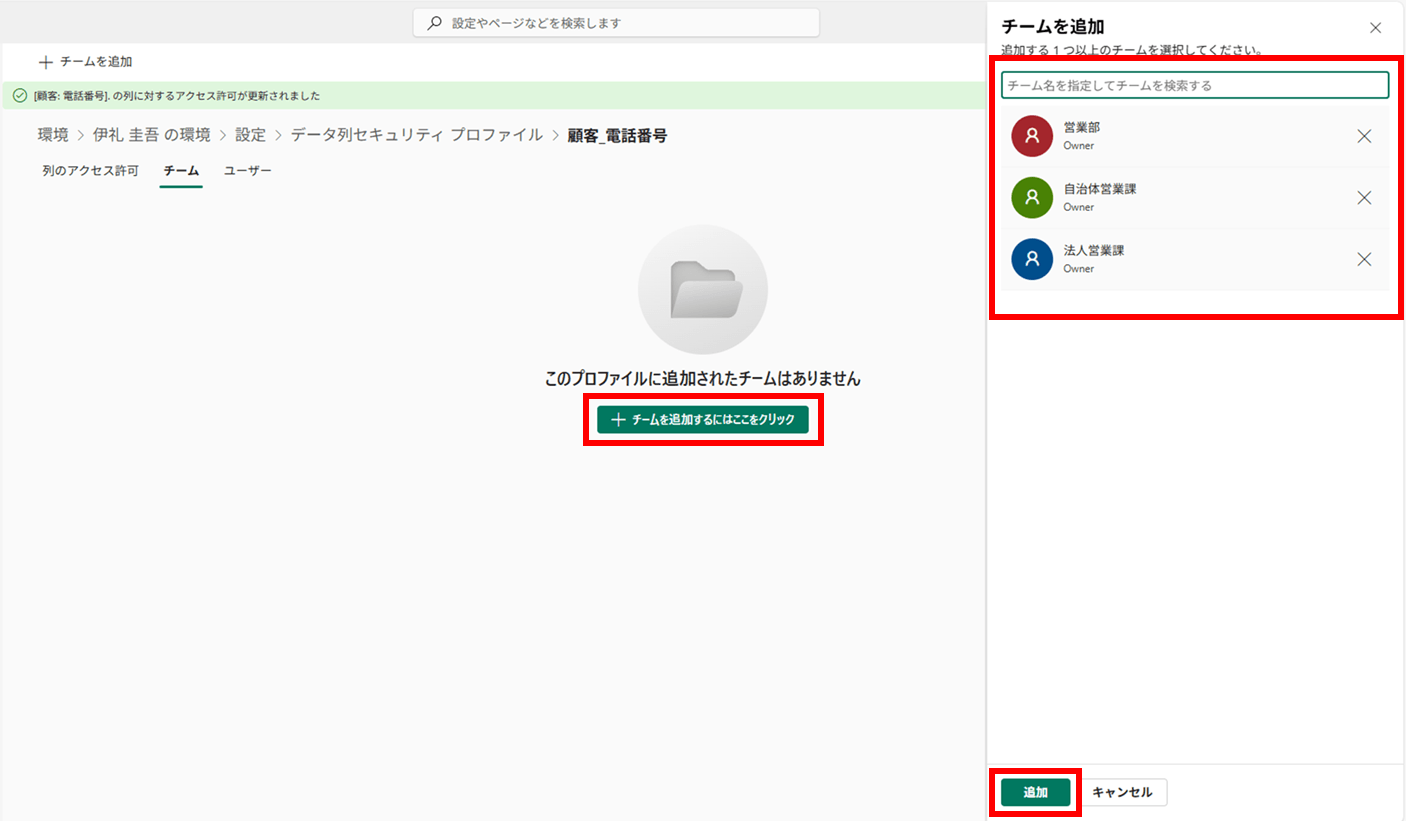Click the 法人営業課 blue avatar icon
Screen dimensions: 1406x821
coord(1032,259)
